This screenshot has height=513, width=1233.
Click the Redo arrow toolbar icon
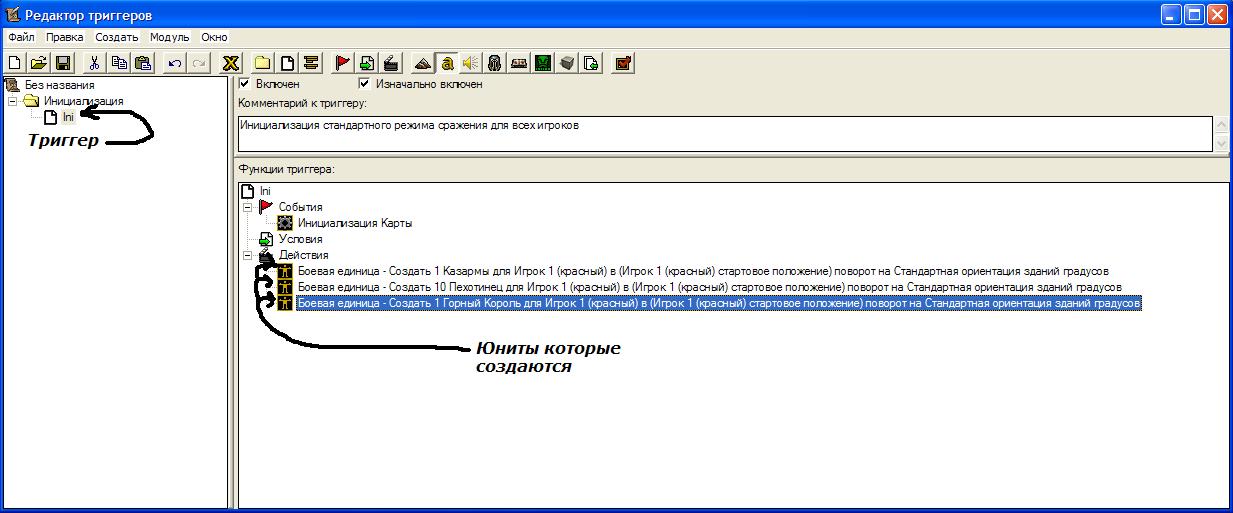pyautogui.click(x=198, y=63)
